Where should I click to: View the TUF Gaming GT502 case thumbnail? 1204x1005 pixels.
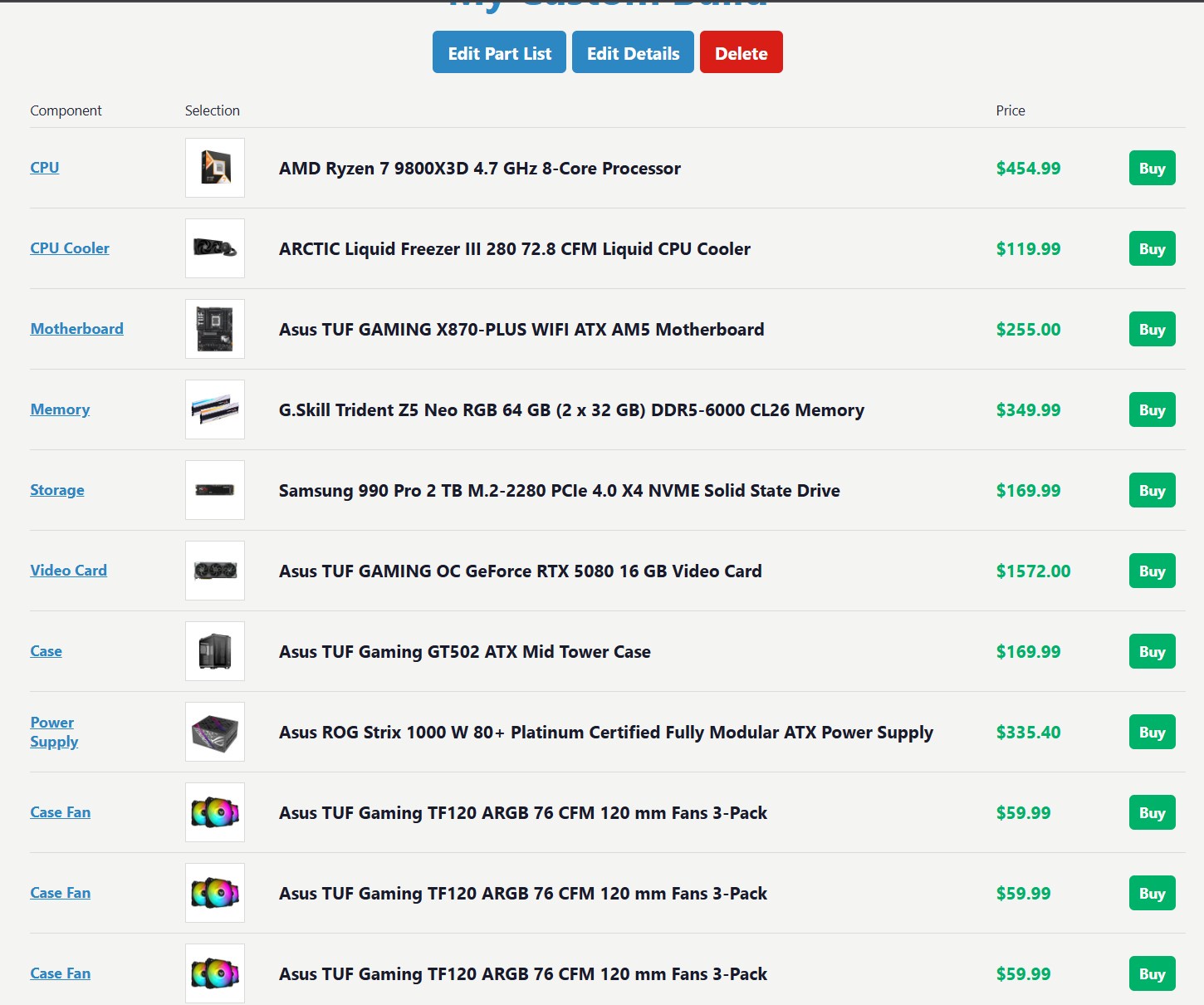pos(215,651)
